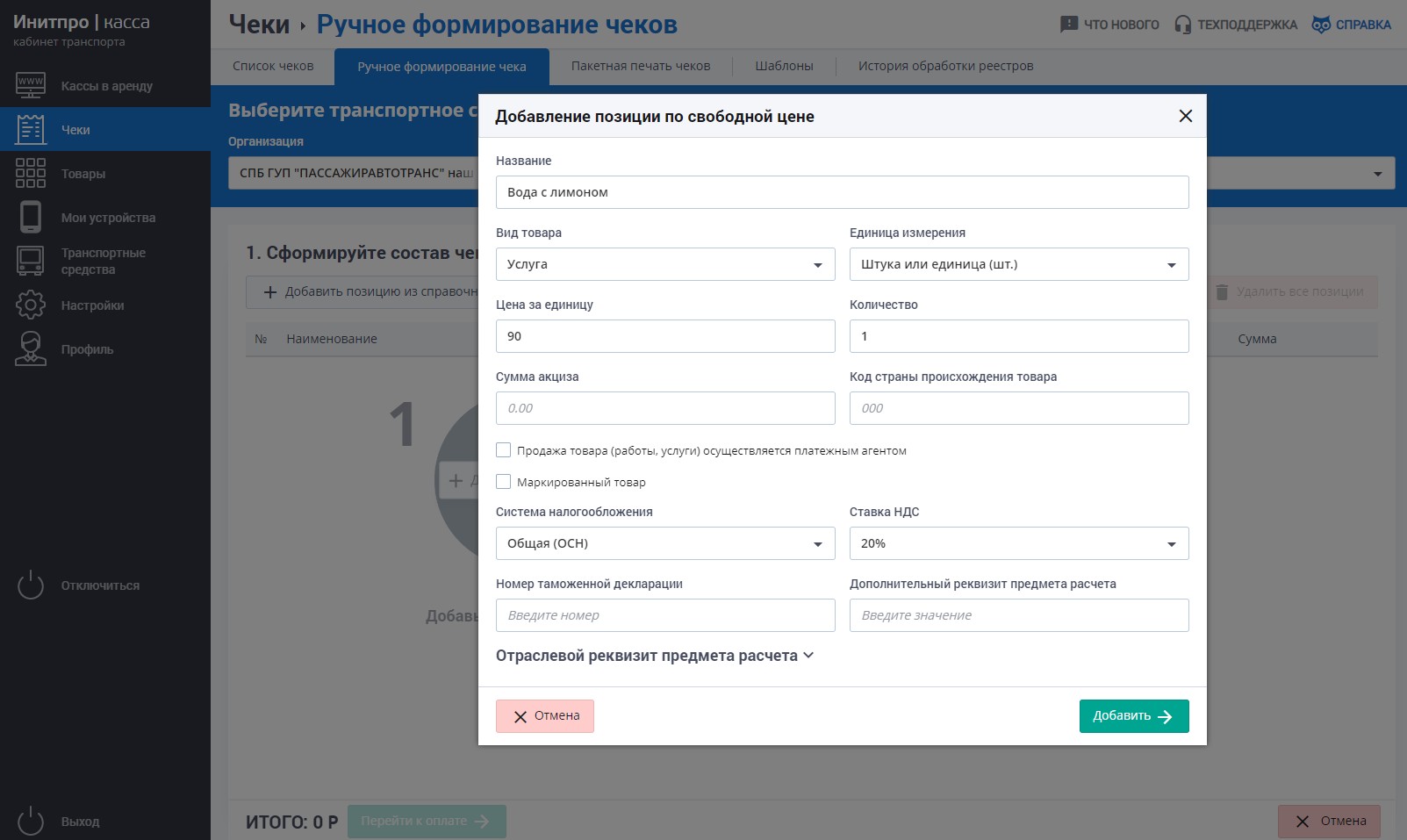This screenshot has height=840, width=1407.
Task: Enable the платежным агентом checkbox
Action: pyautogui.click(x=504, y=450)
